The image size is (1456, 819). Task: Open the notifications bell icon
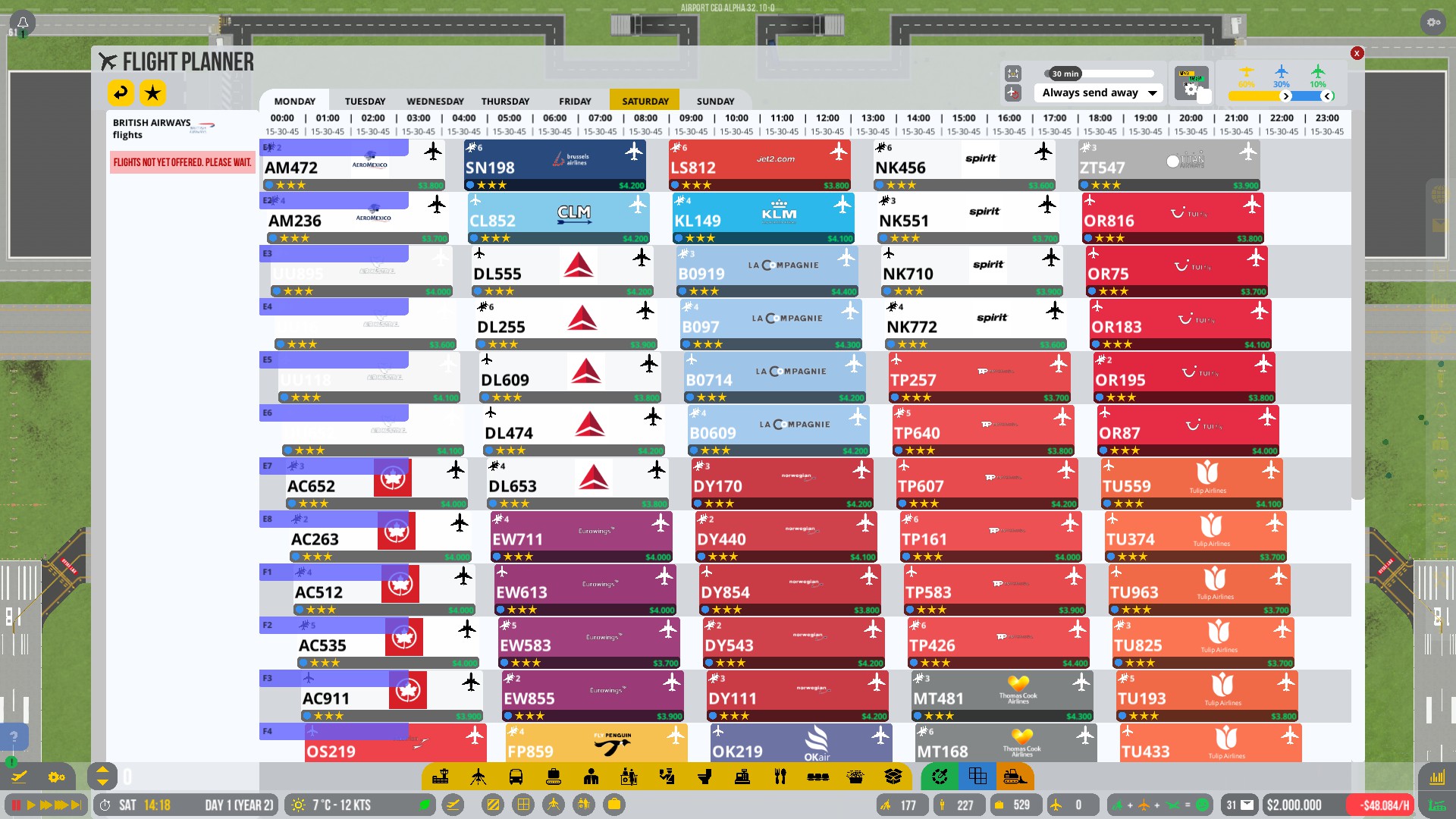click(x=22, y=24)
